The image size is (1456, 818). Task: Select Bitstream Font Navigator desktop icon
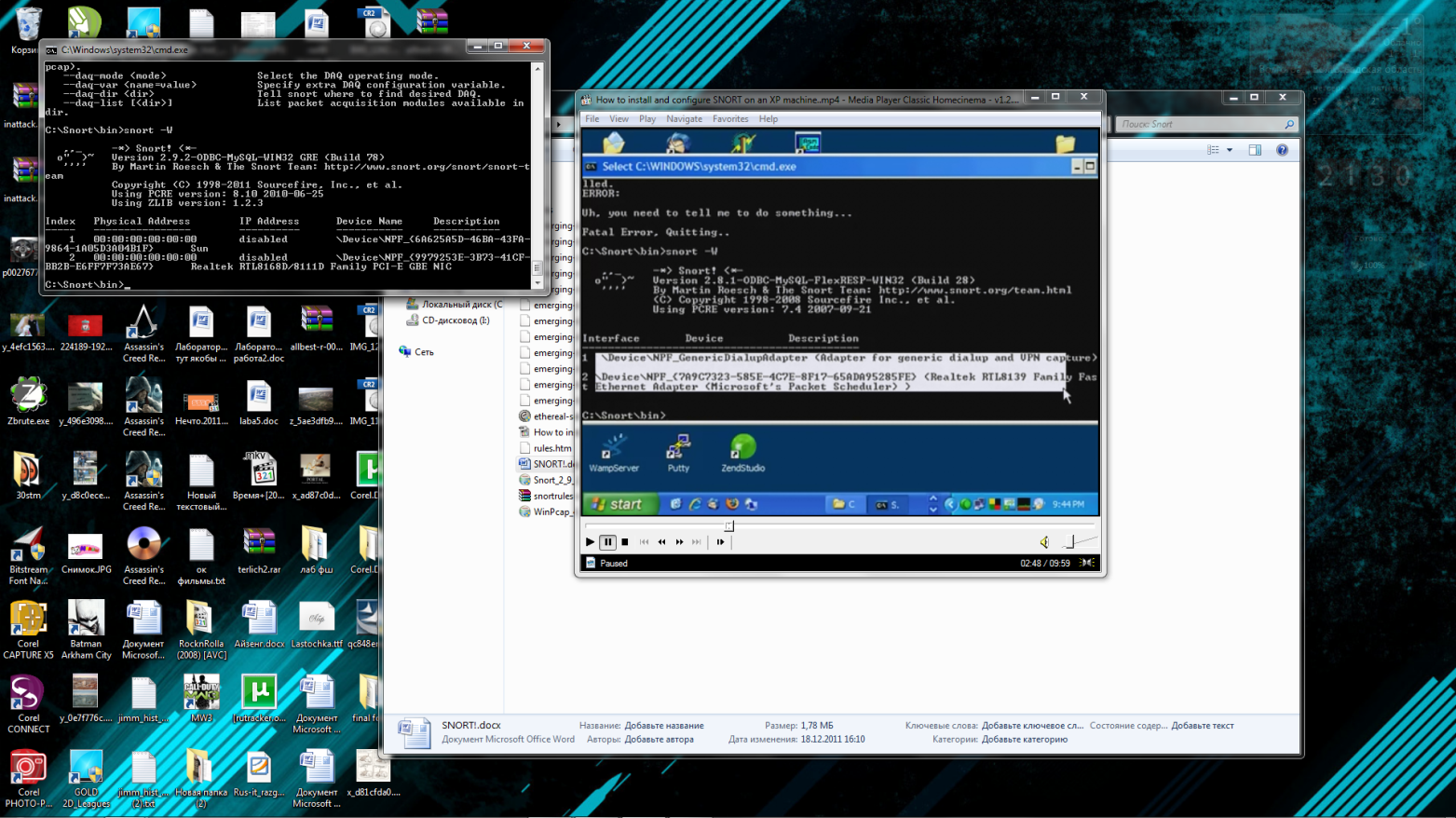(28, 556)
